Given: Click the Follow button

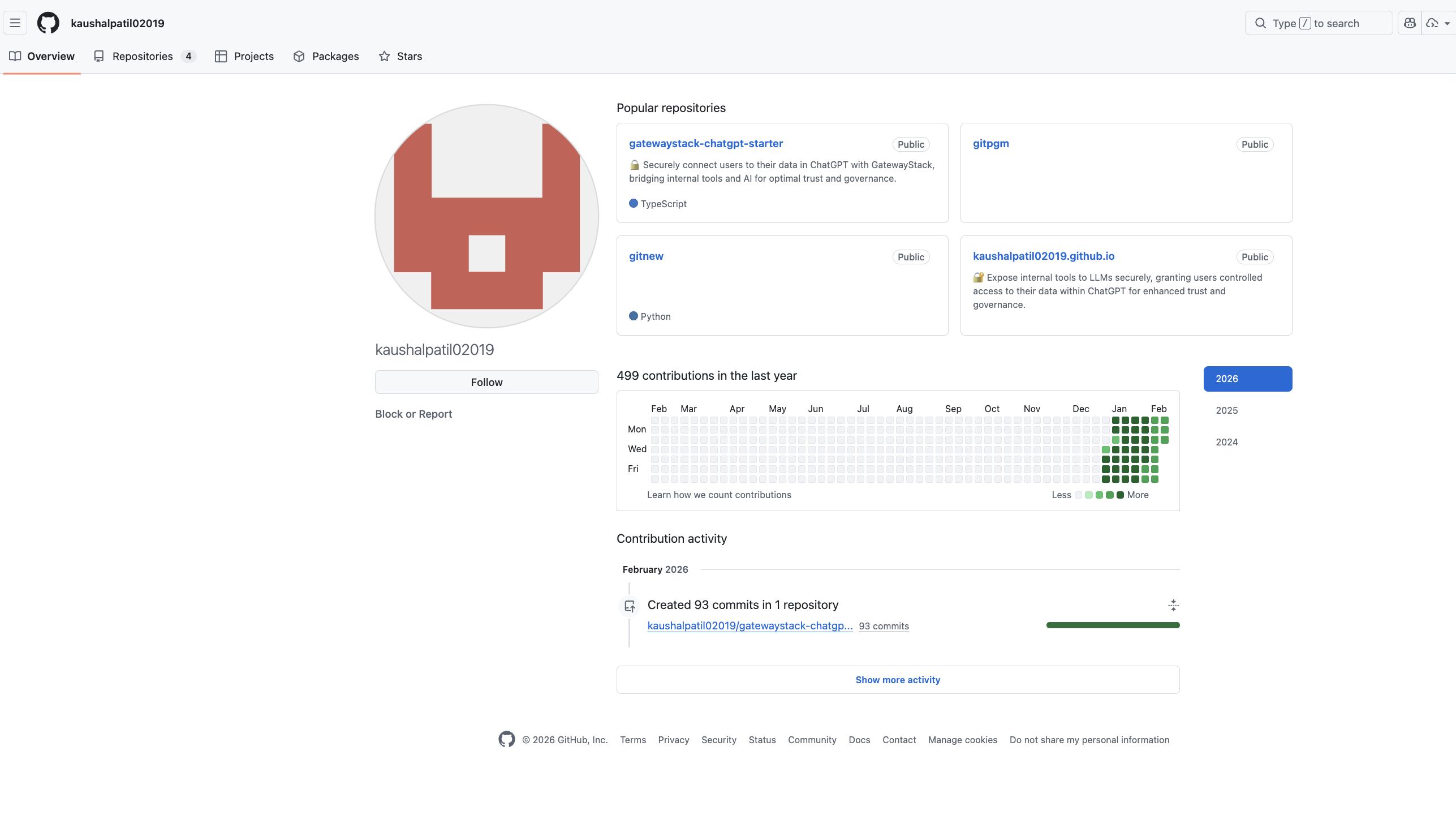Looking at the screenshot, I should pos(486,381).
